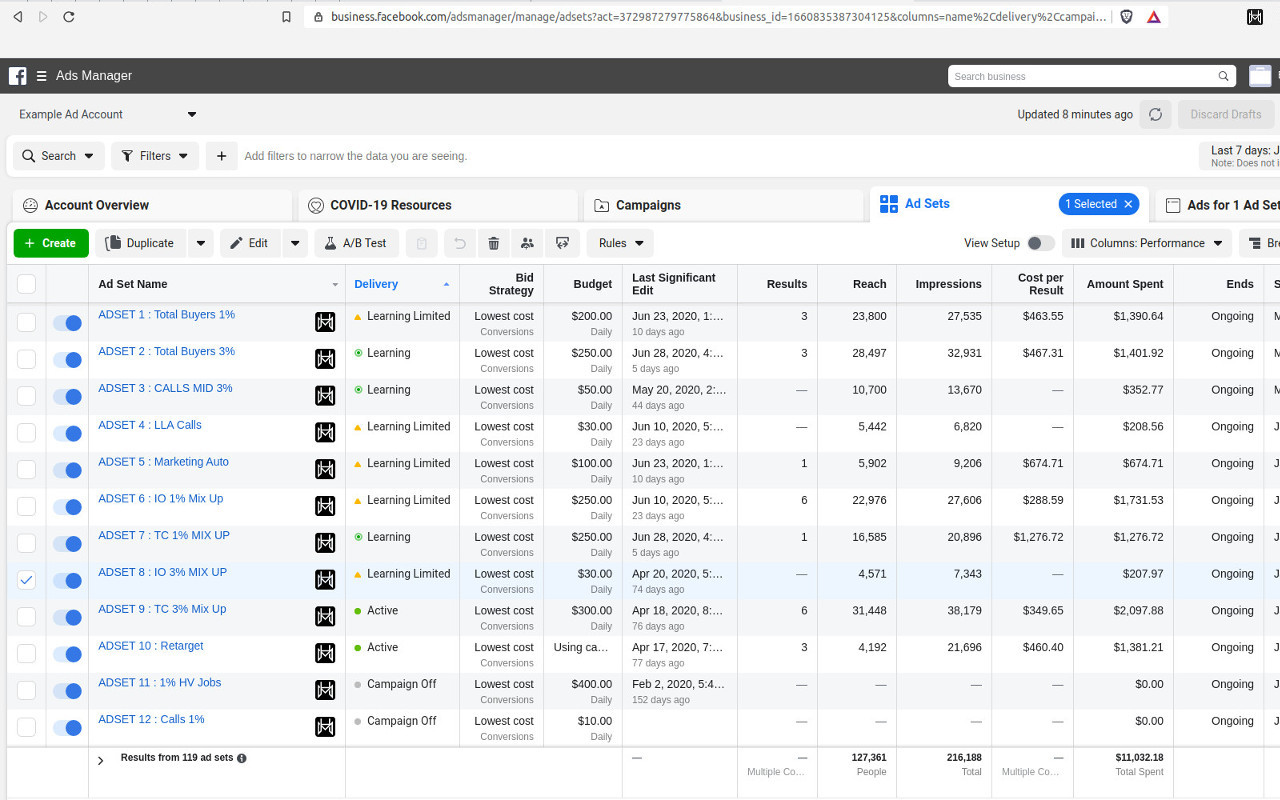Expand the Results from 119 ad sets row
Viewport: 1280px width, 800px height.
tap(100, 761)
